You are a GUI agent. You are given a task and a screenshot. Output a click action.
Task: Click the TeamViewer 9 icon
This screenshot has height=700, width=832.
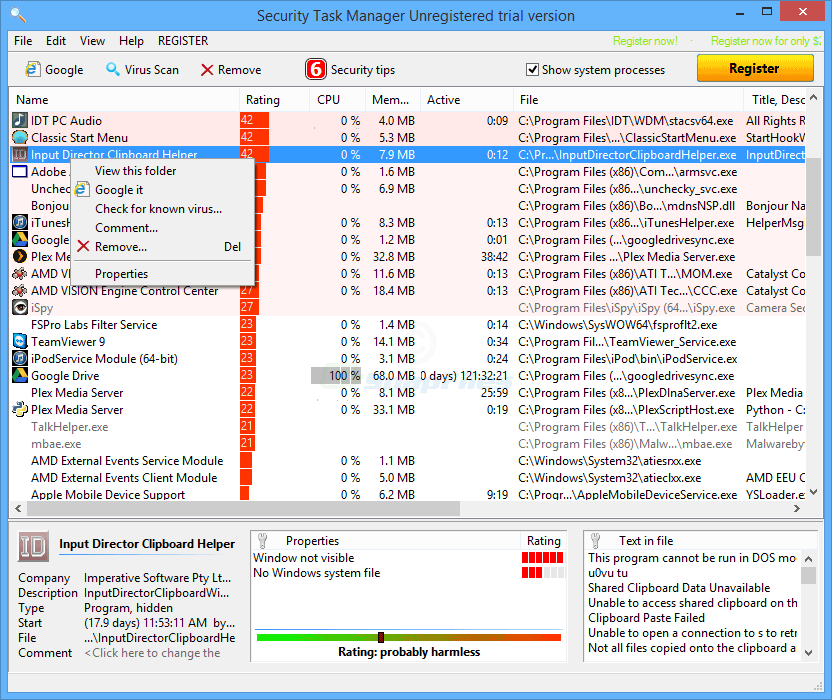click(20, 341)
